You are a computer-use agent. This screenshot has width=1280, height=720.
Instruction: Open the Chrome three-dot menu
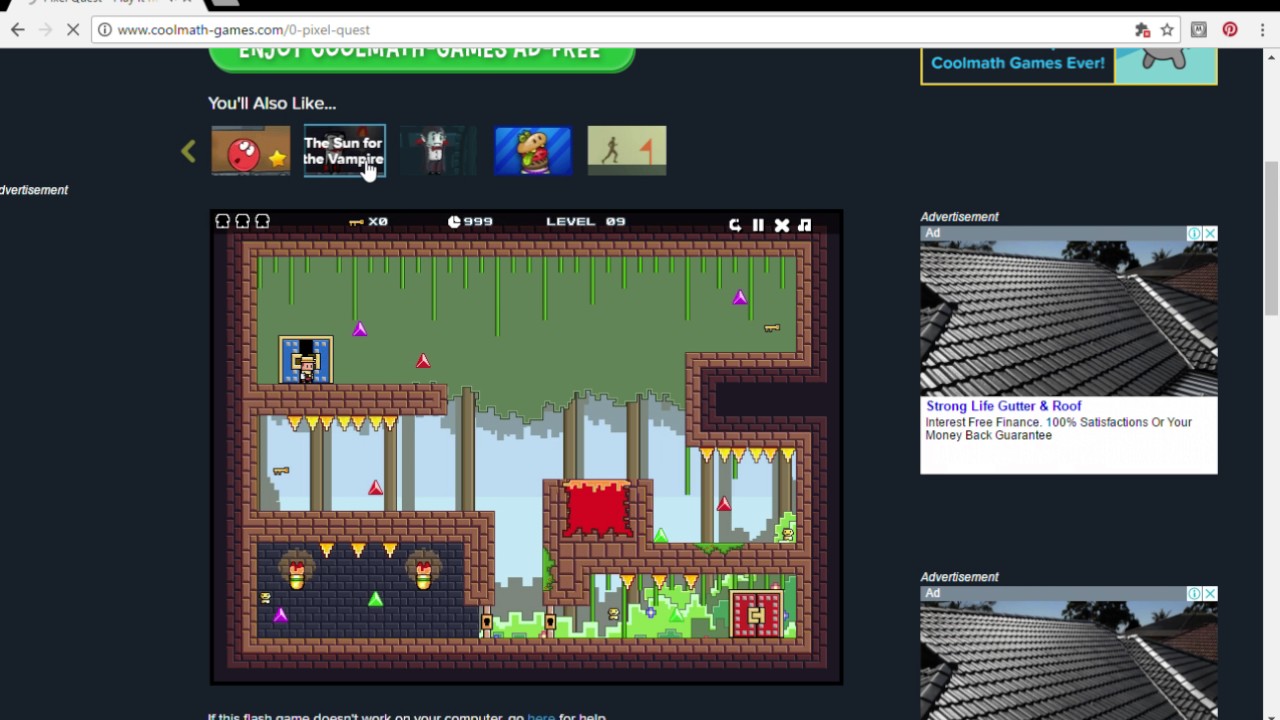[1263, 30]
